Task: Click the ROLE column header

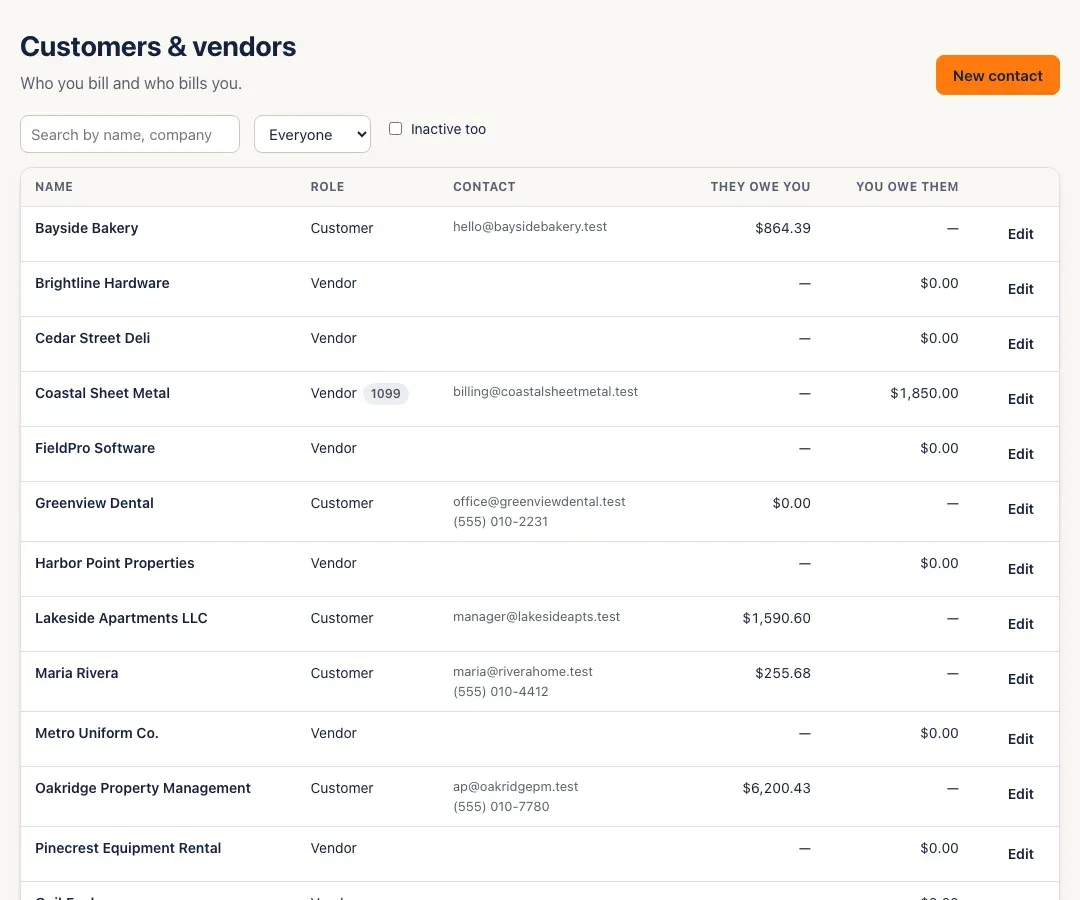Action: (x=327, y=187)
